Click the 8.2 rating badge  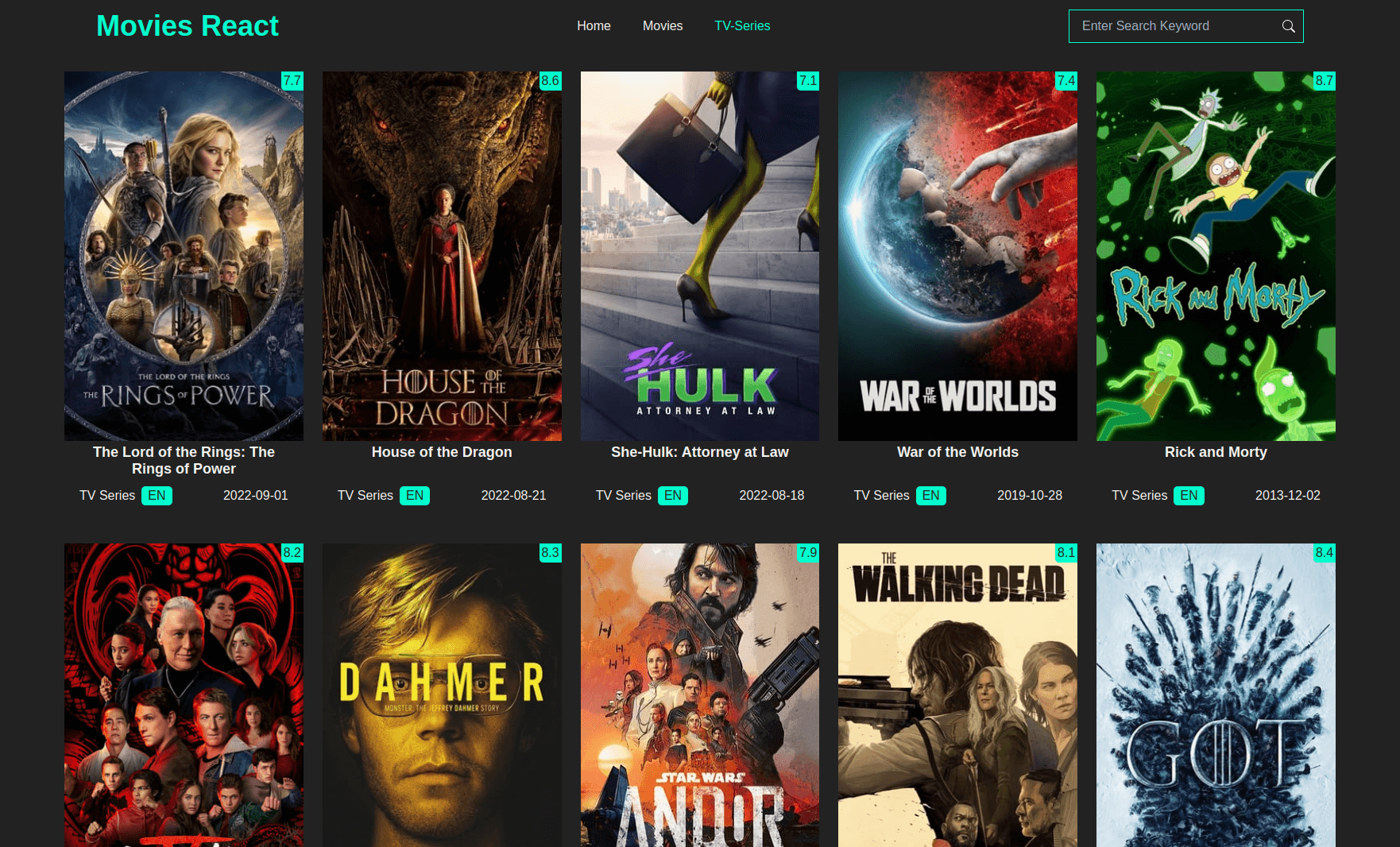(292, 552)
